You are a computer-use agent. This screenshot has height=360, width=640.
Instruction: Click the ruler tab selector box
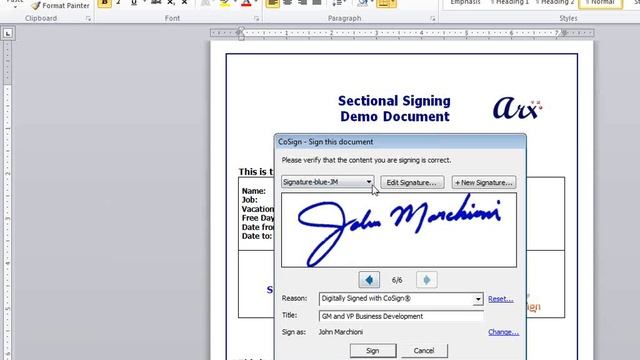(8, 33)
